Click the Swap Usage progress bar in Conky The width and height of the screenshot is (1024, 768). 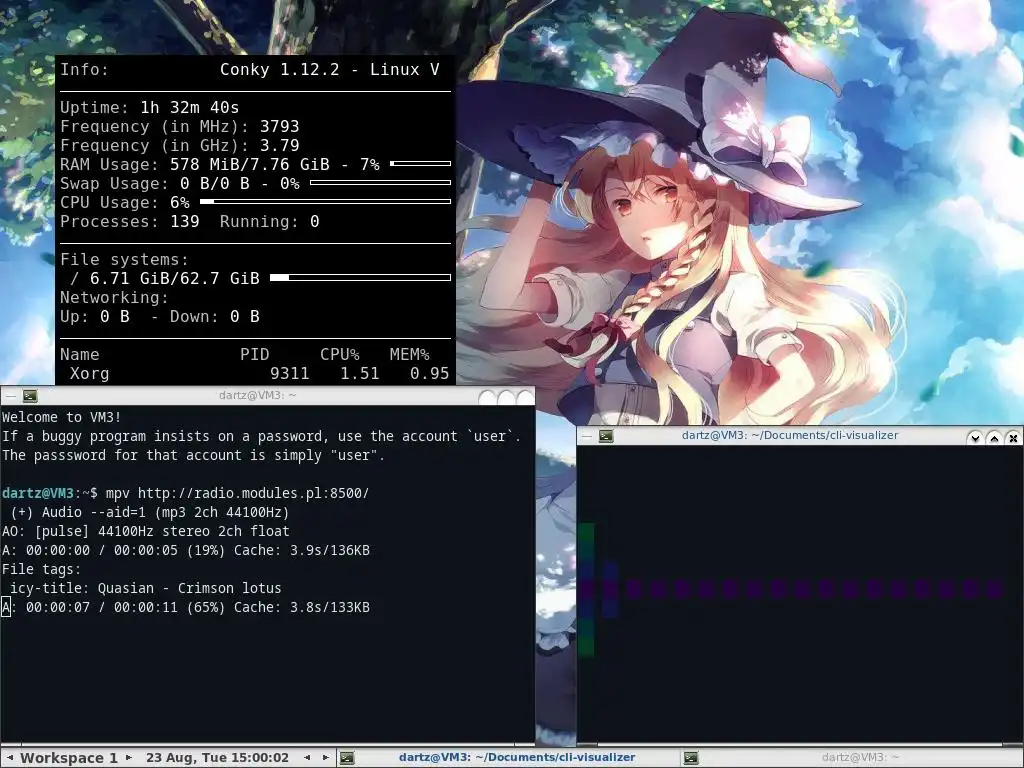(x=380, y=182)
